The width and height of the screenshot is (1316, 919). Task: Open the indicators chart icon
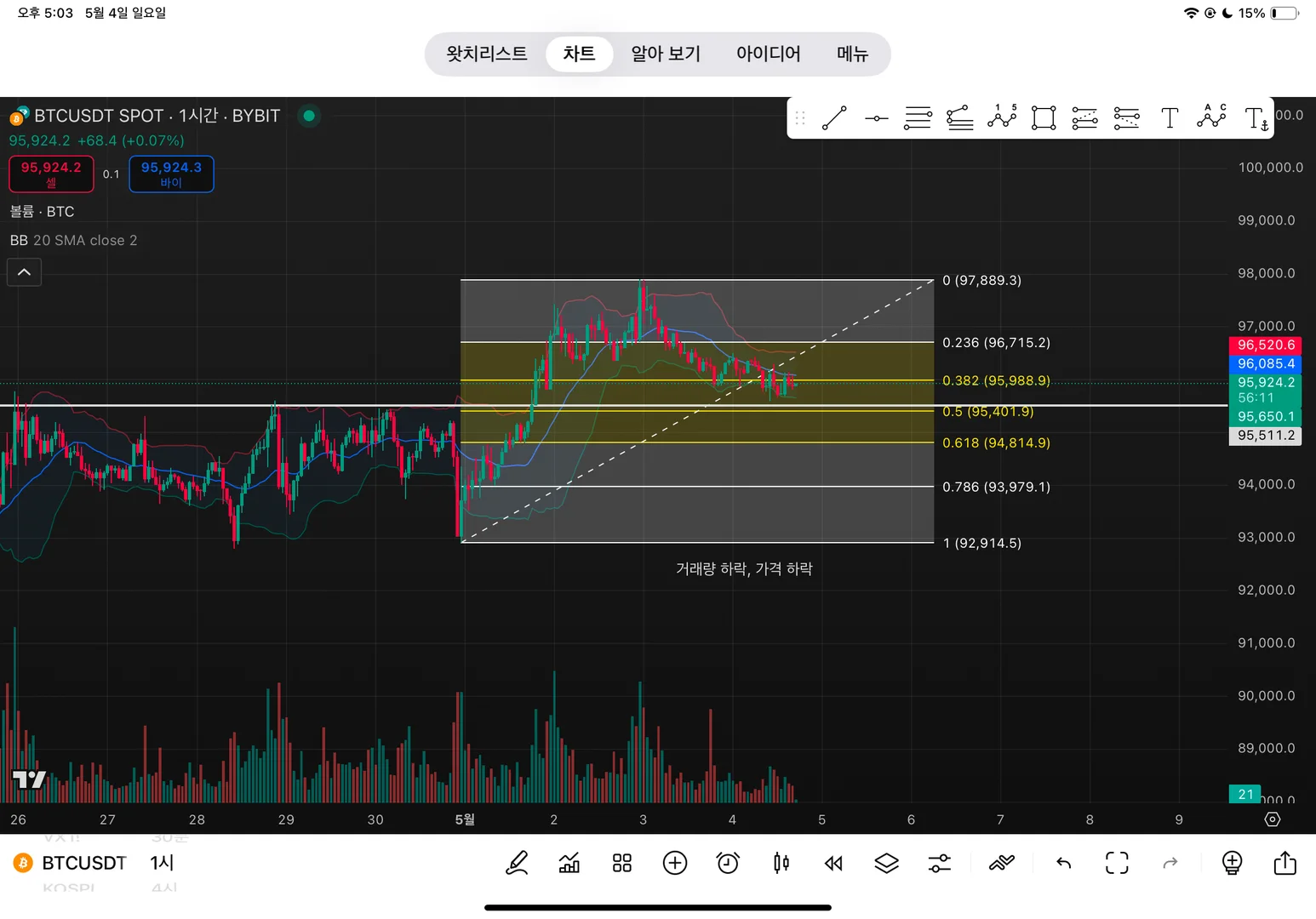tap(569, 863)
